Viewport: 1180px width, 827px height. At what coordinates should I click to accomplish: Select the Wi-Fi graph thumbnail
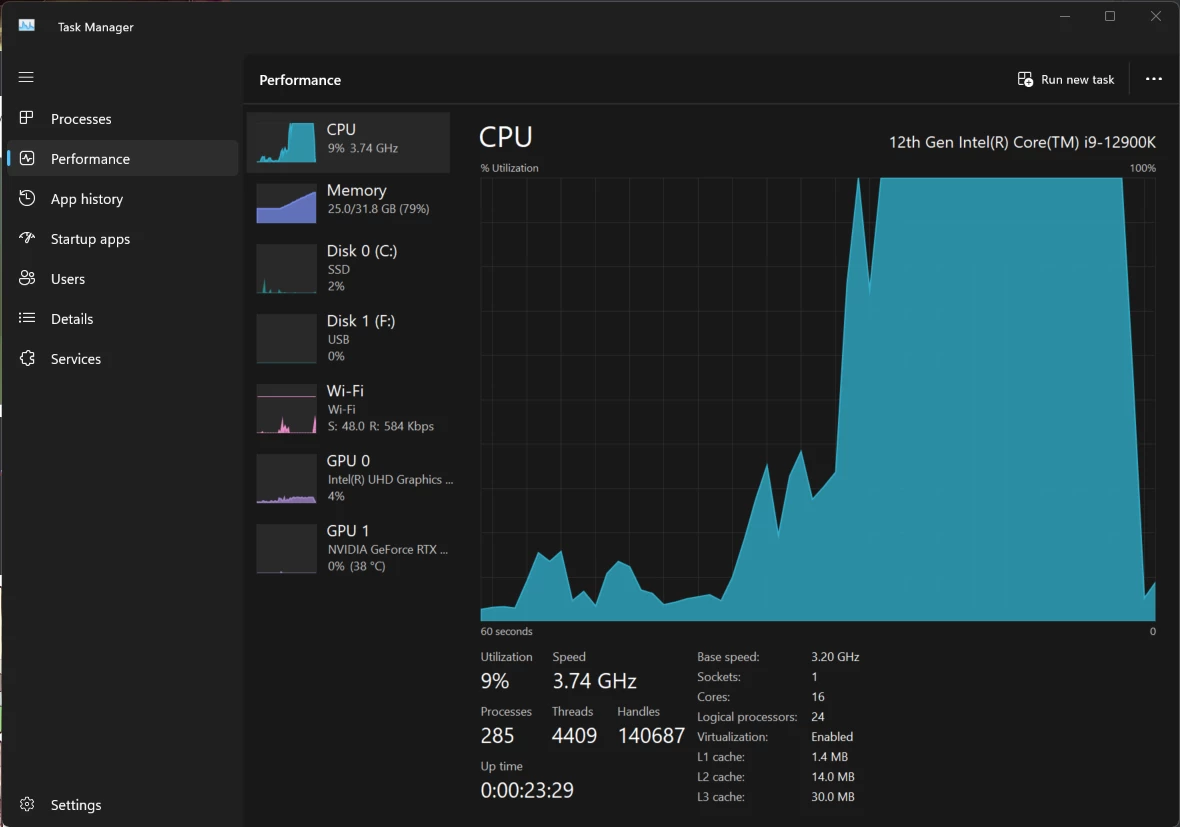coord(286,409)
